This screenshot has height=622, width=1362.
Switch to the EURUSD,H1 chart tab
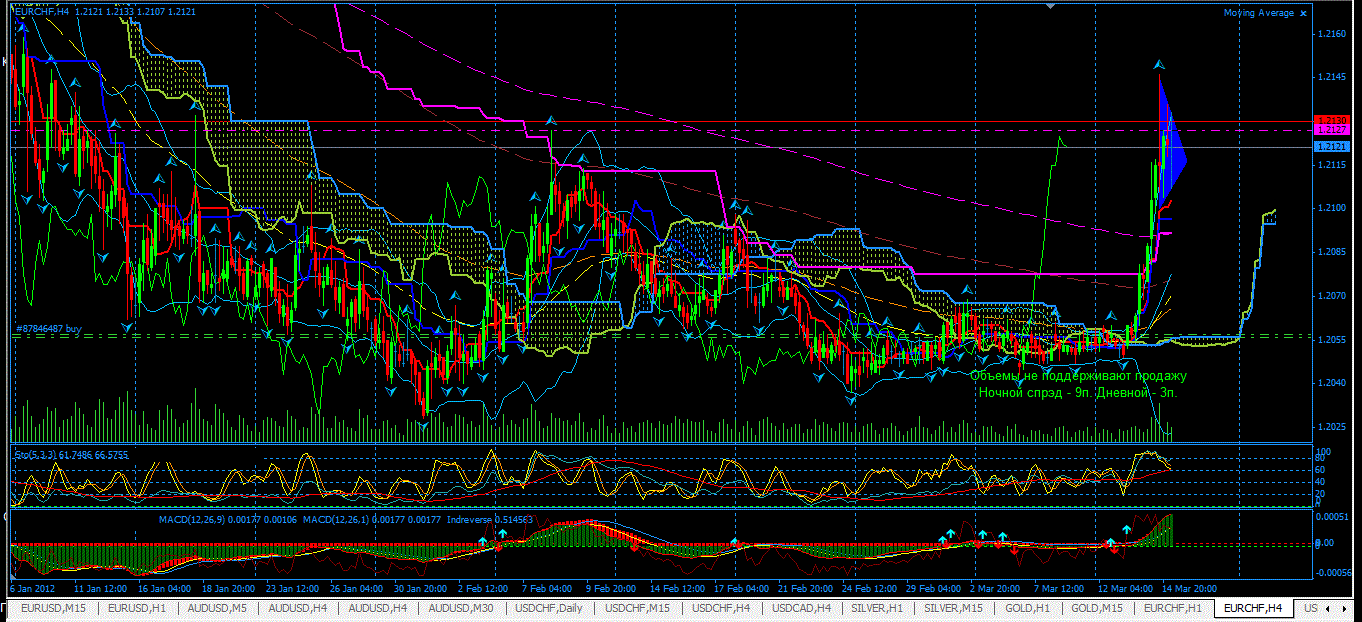point(136,608)
